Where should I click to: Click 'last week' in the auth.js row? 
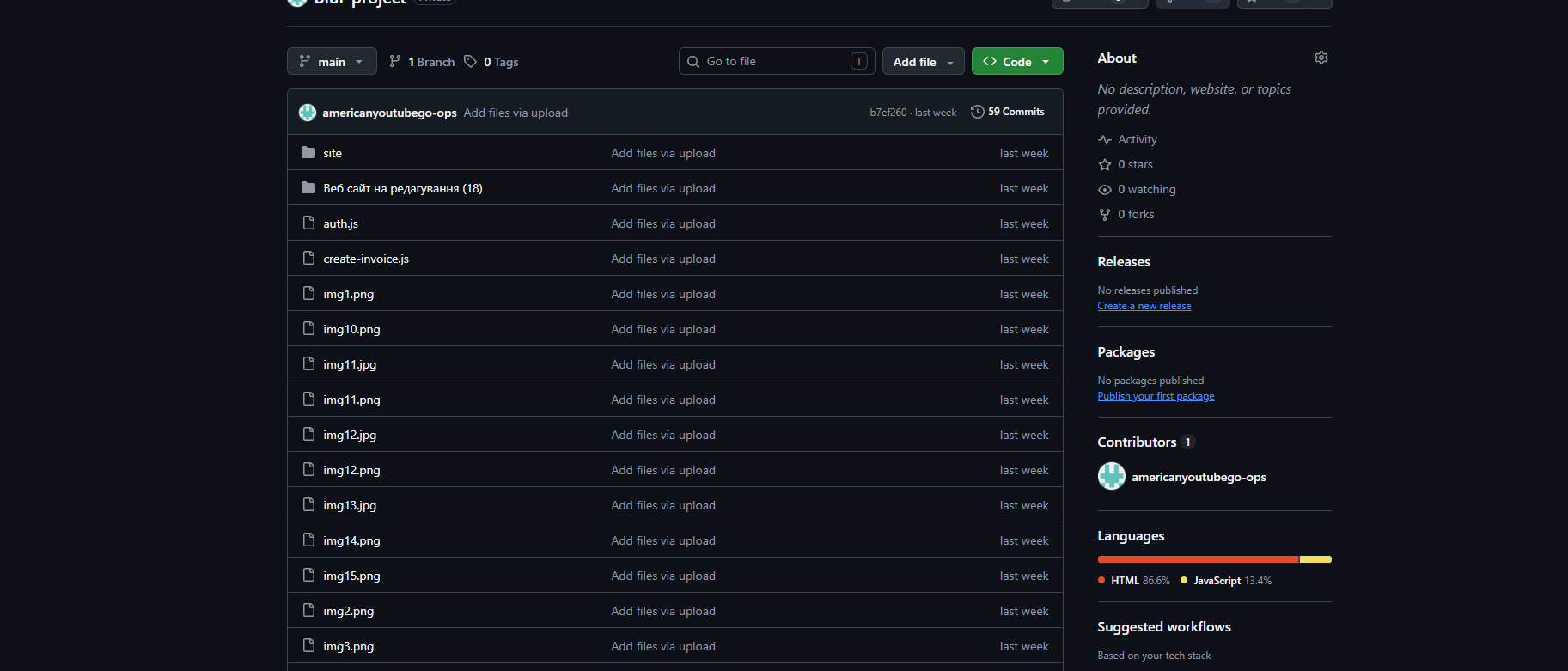(x=1024, y=223)
